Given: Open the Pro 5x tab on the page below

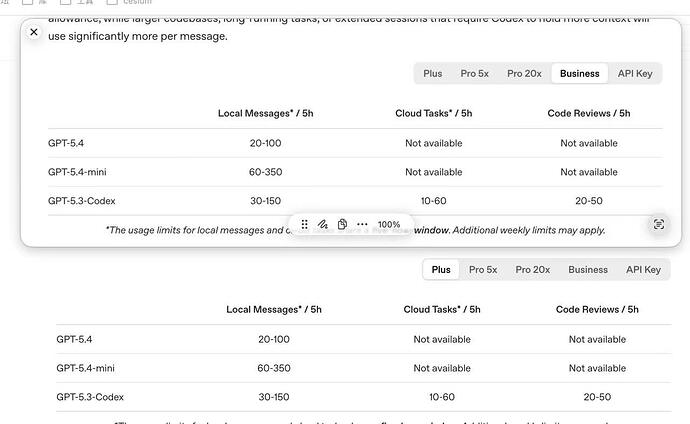Looking at the screenshot, I should (x=483, y=270).
